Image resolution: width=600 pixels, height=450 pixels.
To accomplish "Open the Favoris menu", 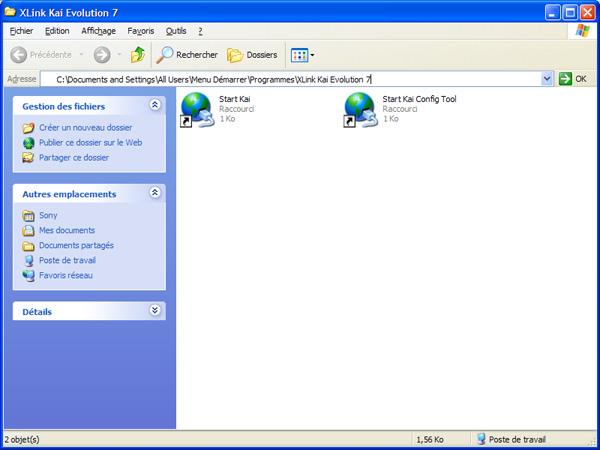I will pos(141,31).
